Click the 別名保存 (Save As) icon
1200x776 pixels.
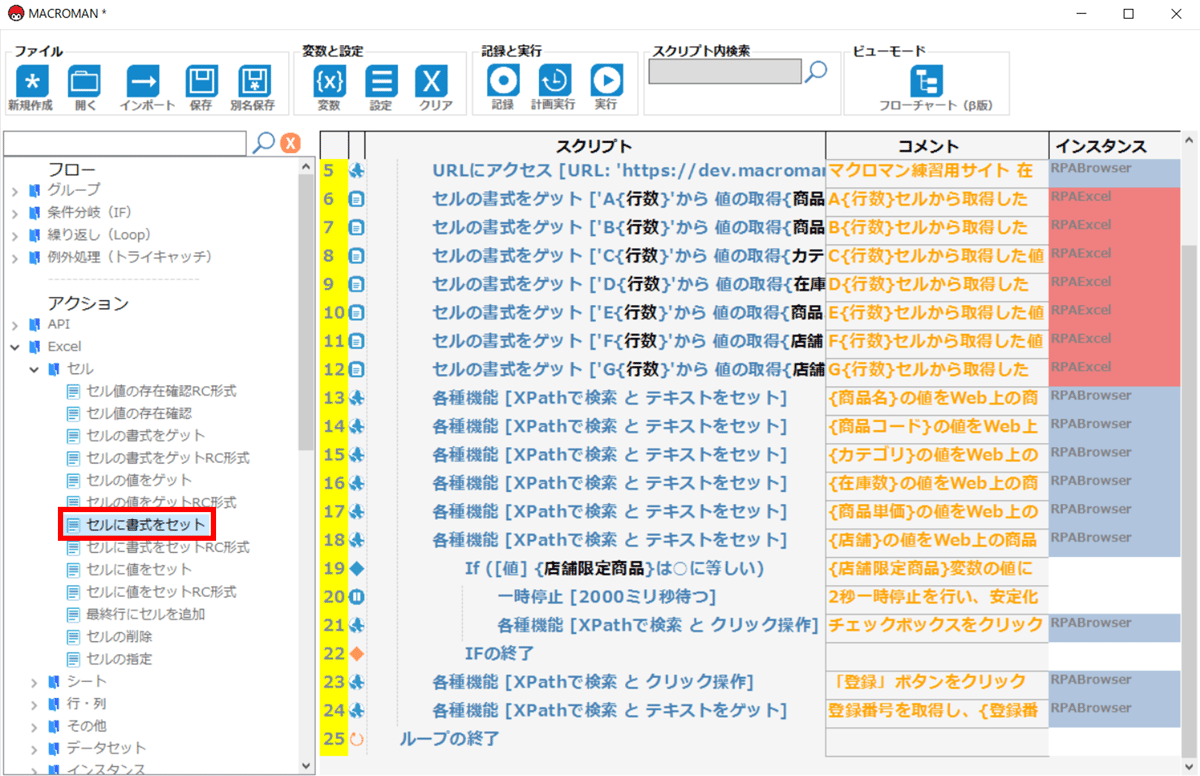click(x=253, y=82)
